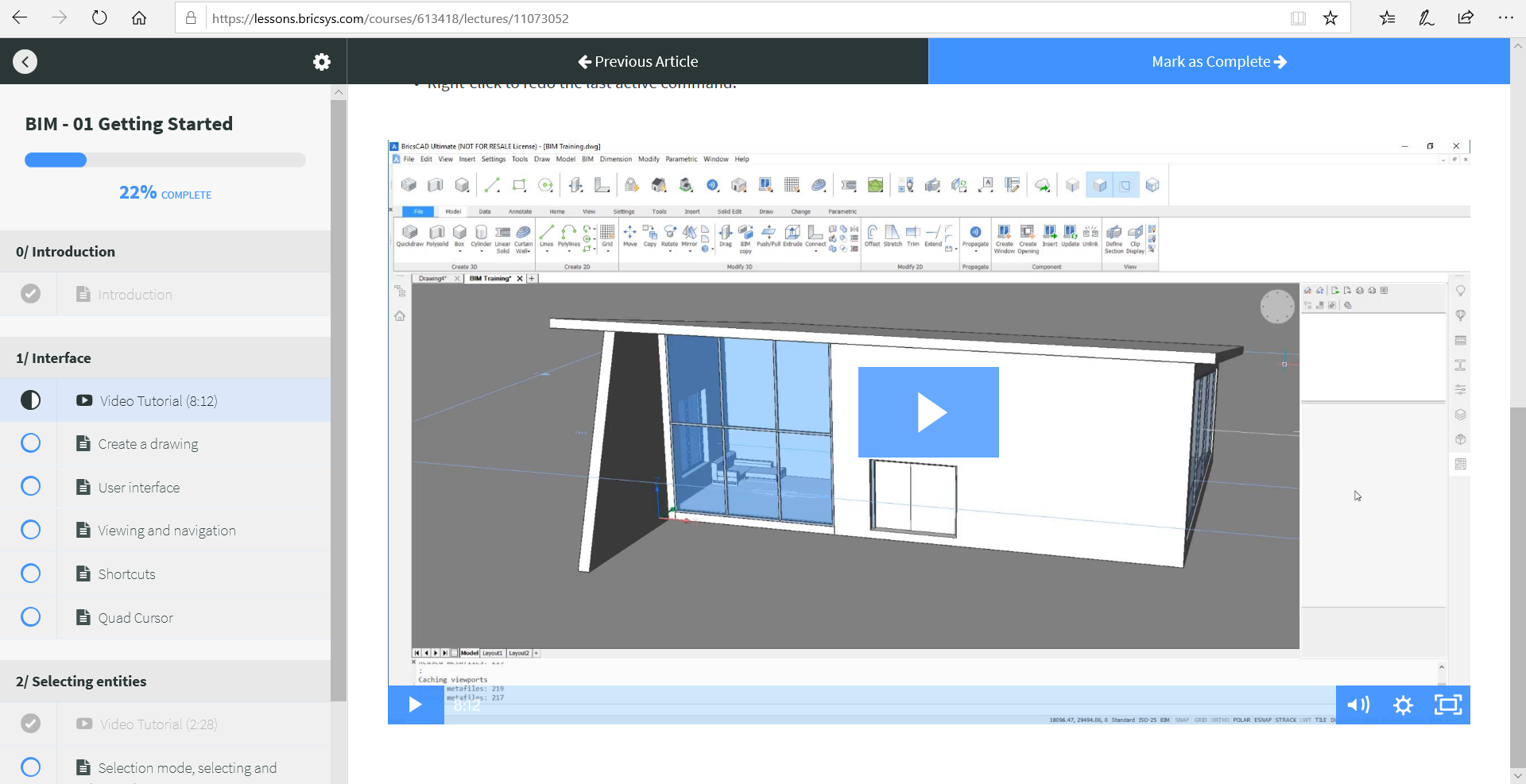Click document icon next to User interface
The height and width of the screenshot is (784, 1526).
pos(83,487)
